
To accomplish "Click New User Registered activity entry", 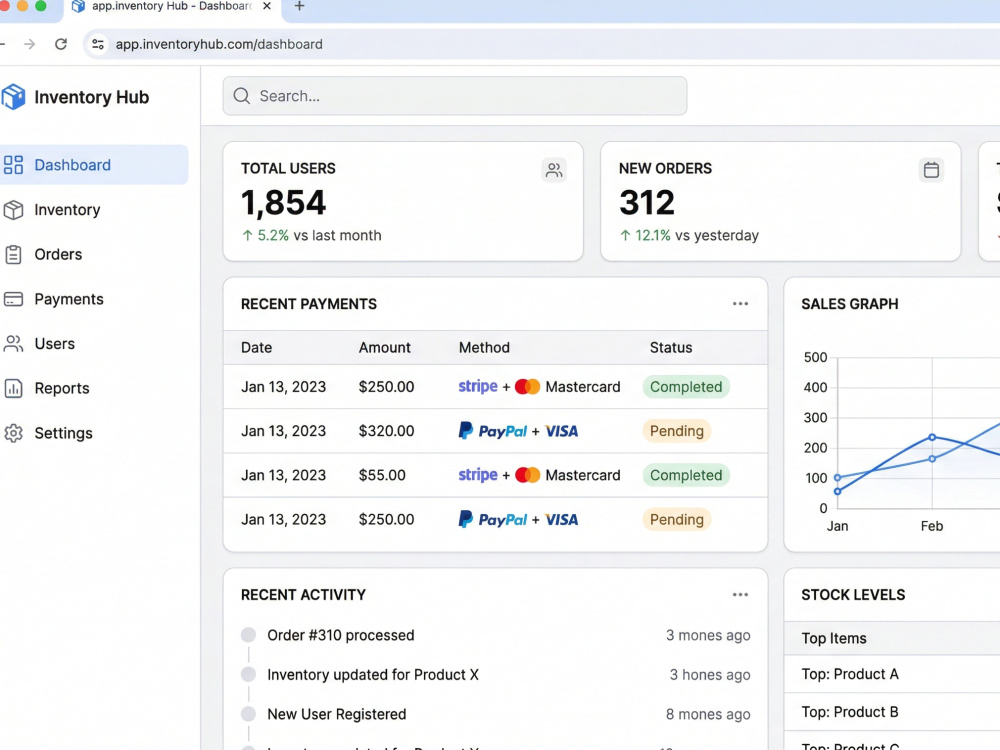I will coord(337,714).
